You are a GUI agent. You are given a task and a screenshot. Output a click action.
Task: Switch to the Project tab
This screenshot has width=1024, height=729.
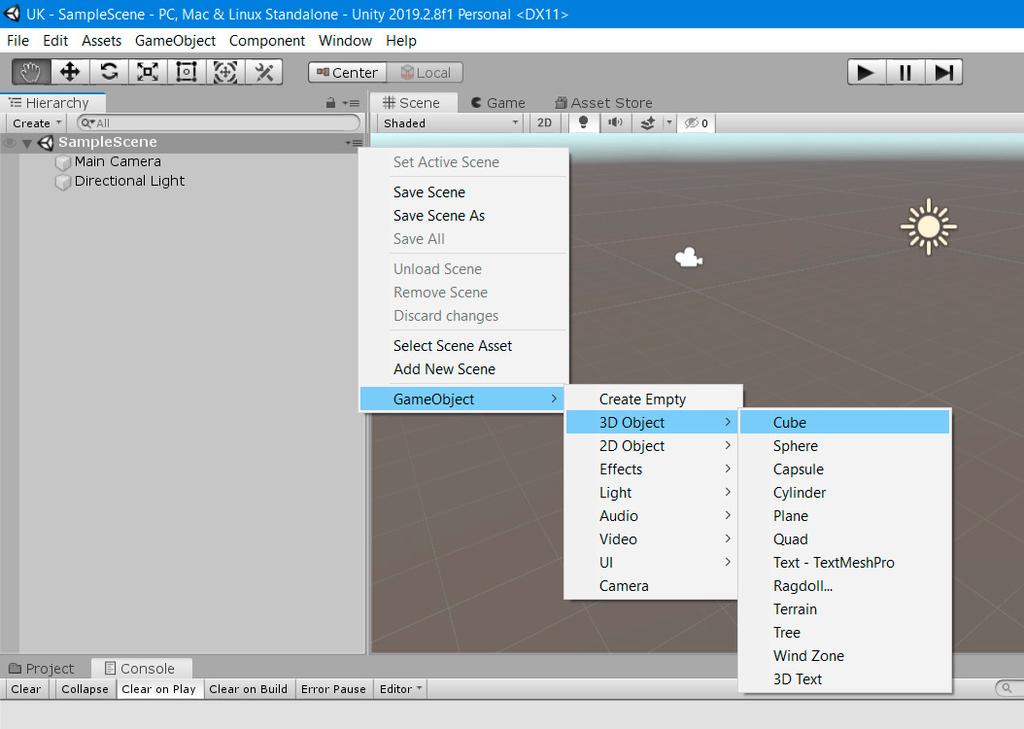click(41, 668)
